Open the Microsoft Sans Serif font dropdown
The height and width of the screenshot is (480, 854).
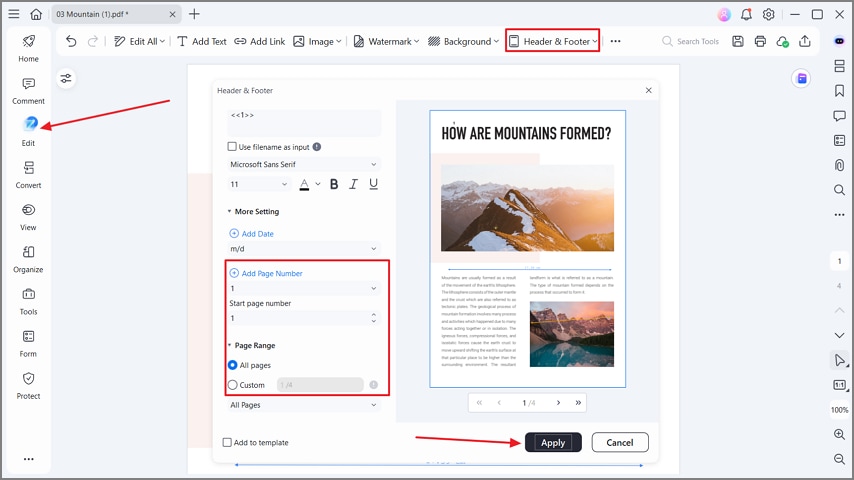tap(303, 164)
